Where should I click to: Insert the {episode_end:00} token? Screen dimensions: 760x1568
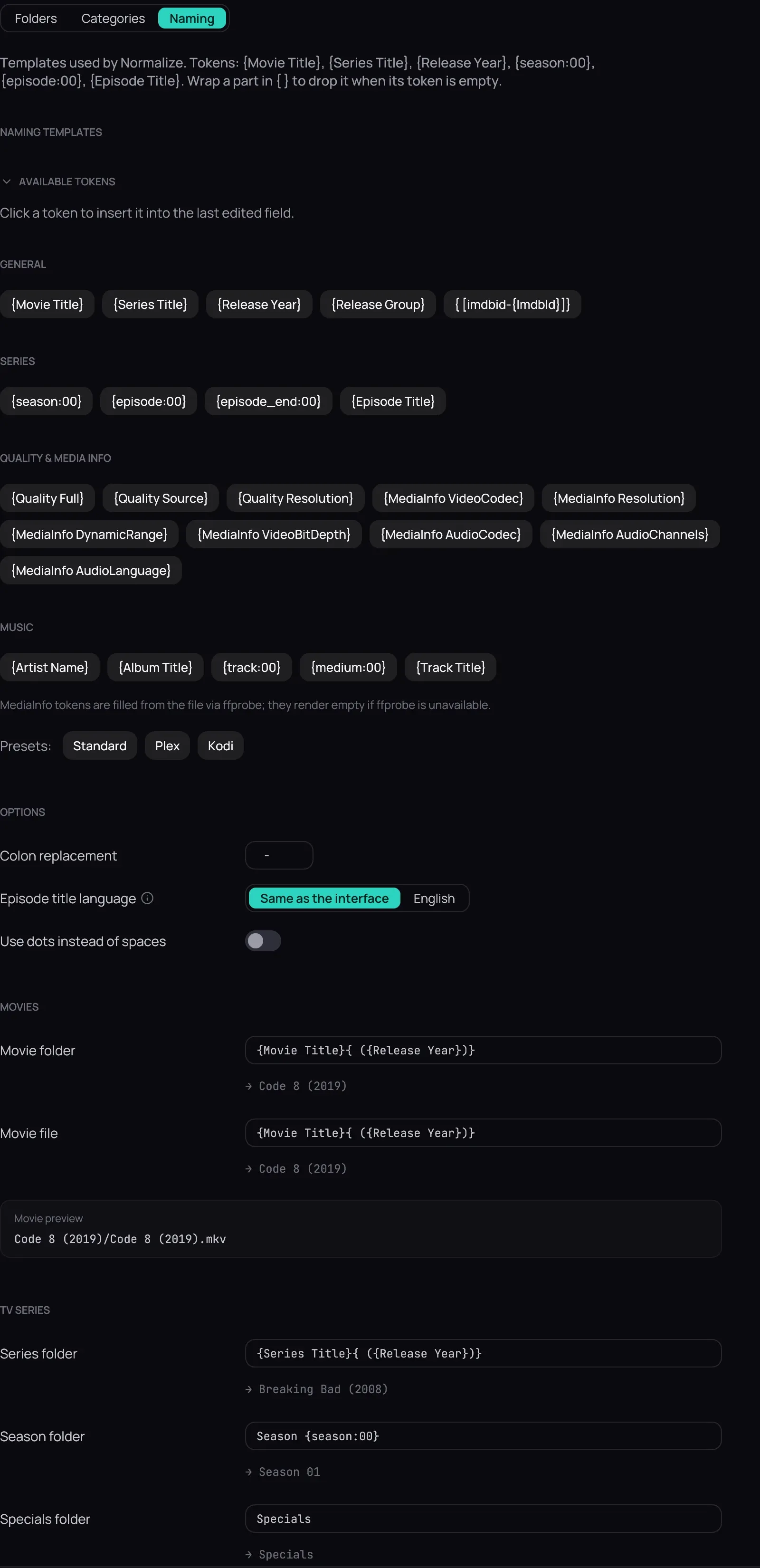268,401
